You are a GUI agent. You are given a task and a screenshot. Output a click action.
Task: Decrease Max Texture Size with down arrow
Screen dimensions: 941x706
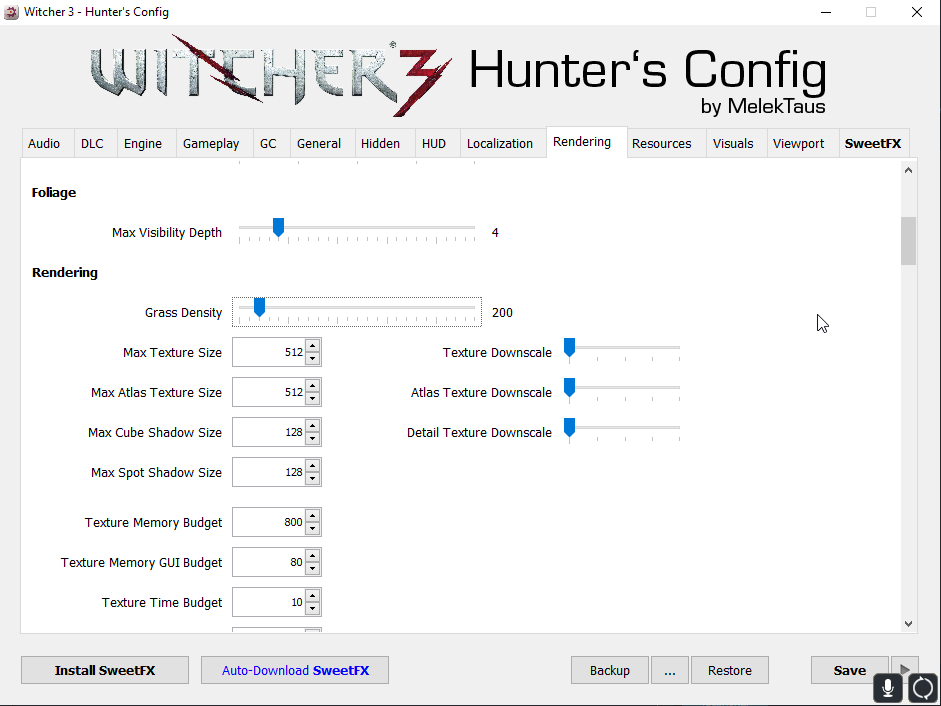(312, 359)
